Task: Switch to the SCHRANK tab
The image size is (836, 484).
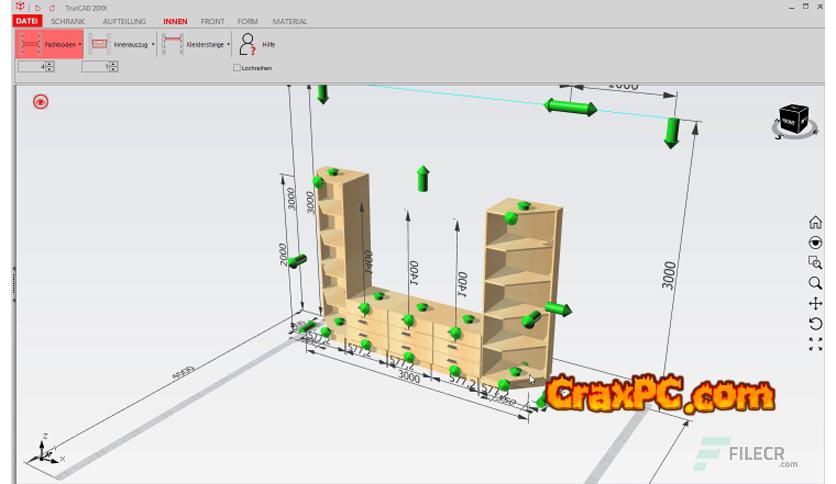Action: (x=68, y=20)
